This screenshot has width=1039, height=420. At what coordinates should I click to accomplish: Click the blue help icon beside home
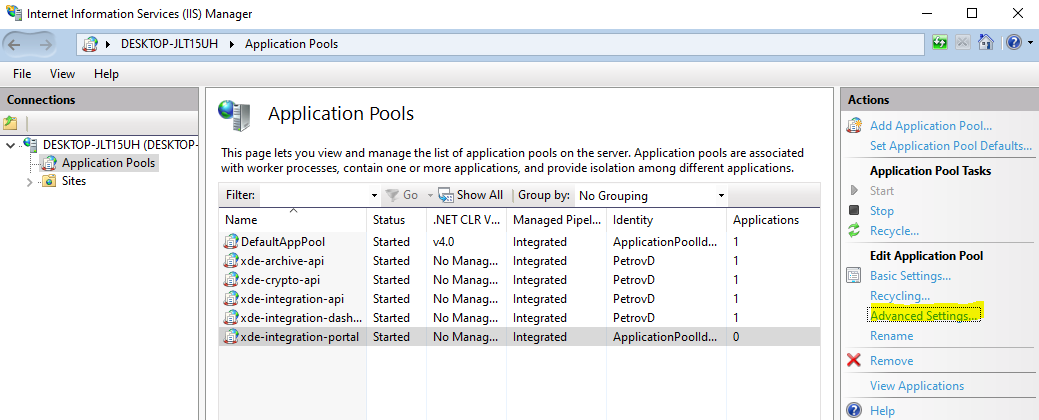pos(1014,43)
